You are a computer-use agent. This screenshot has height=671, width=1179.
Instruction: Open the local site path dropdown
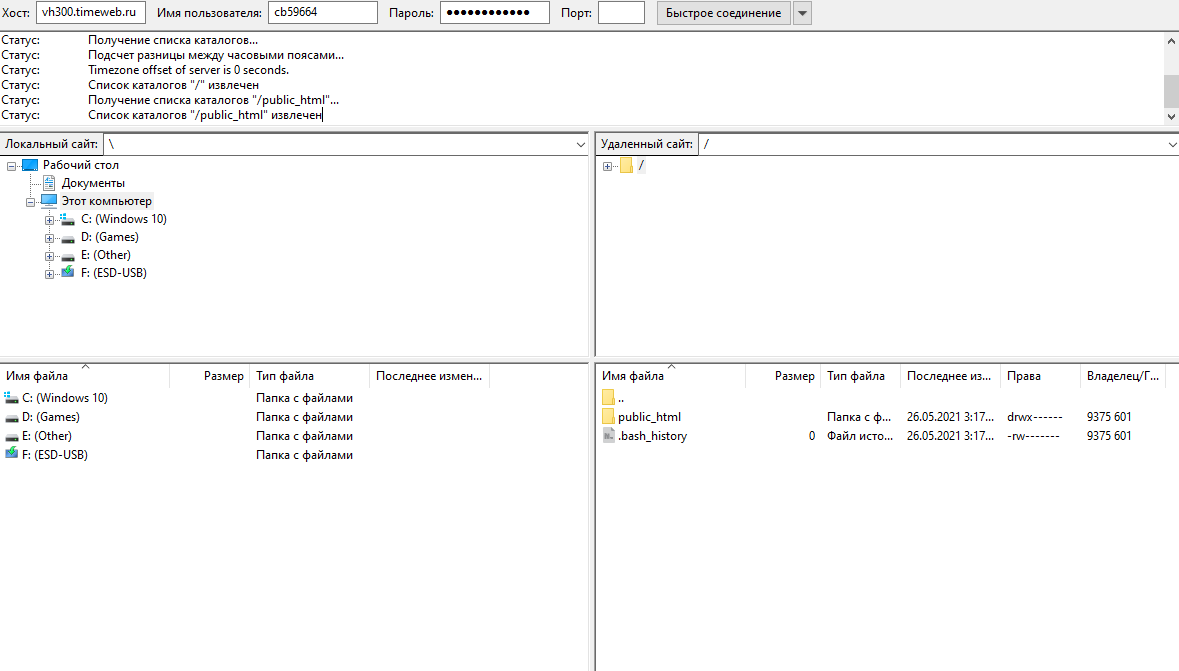pyautogui.click(x=580, y=144)
